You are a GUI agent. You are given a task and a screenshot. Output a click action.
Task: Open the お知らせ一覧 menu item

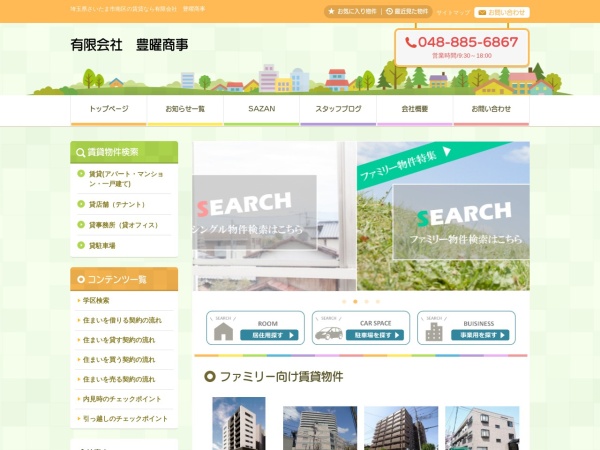pos(185,109)
